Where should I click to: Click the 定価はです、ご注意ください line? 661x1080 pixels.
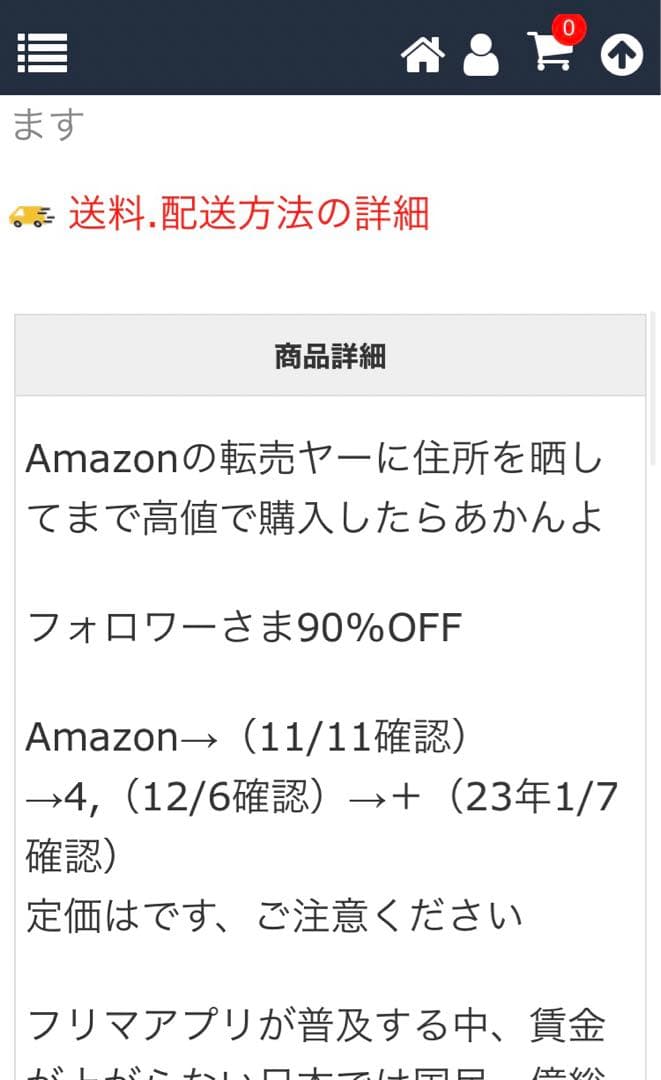pos(274,915)
